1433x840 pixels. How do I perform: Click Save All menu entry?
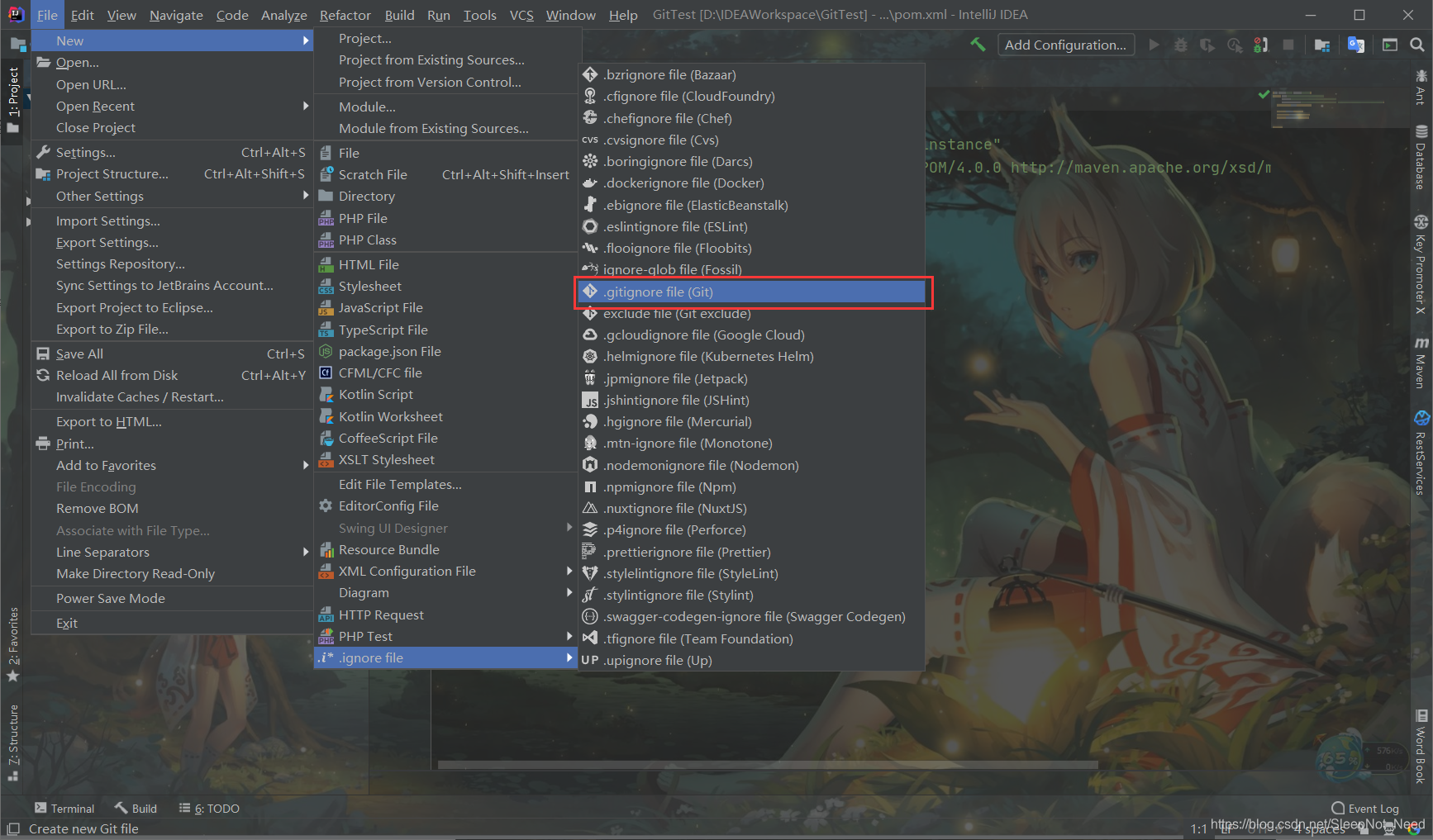point(172,354)
